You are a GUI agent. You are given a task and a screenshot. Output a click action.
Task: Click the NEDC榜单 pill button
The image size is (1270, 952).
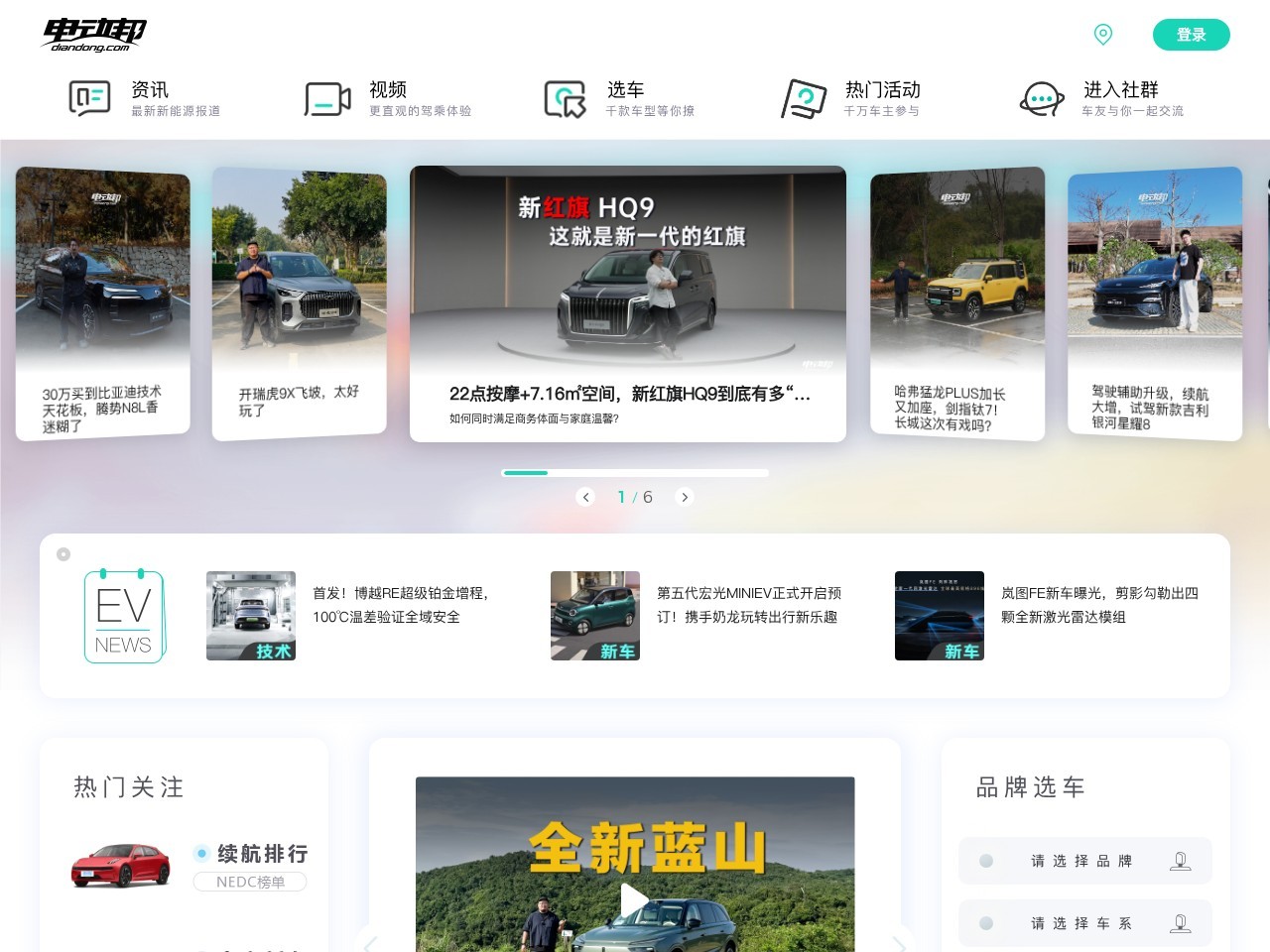[x=250, y=882]
